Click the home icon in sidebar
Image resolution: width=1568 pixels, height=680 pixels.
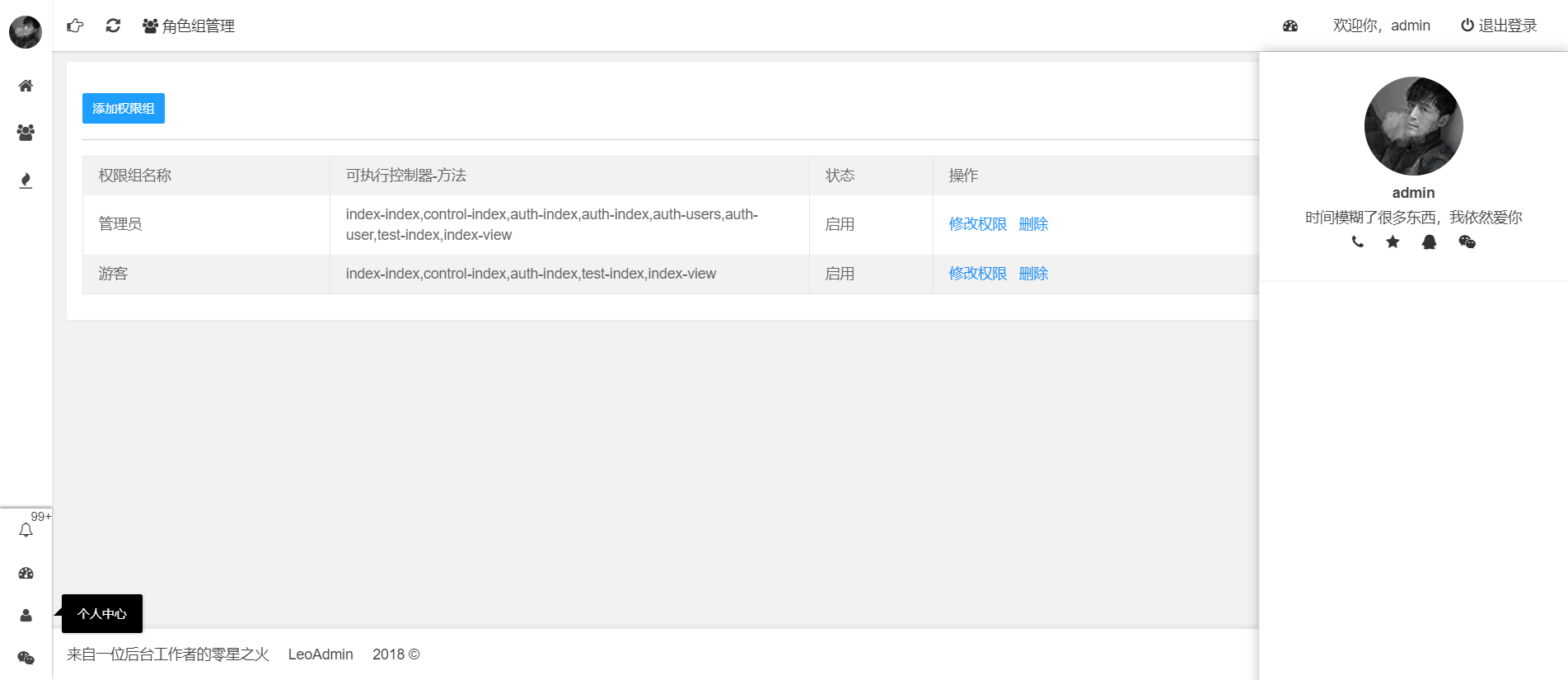pos(26,86)
